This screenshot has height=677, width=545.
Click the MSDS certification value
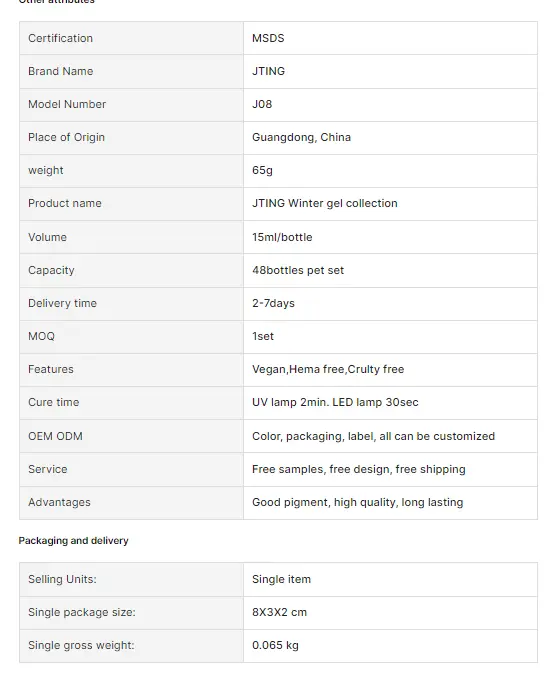268,38
